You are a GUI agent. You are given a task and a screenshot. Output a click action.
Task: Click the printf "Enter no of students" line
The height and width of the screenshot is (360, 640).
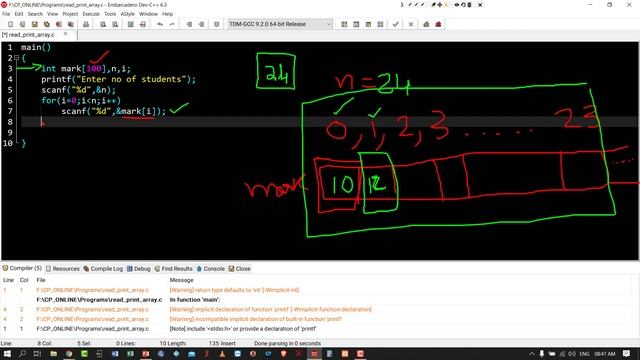coord(118,79)
